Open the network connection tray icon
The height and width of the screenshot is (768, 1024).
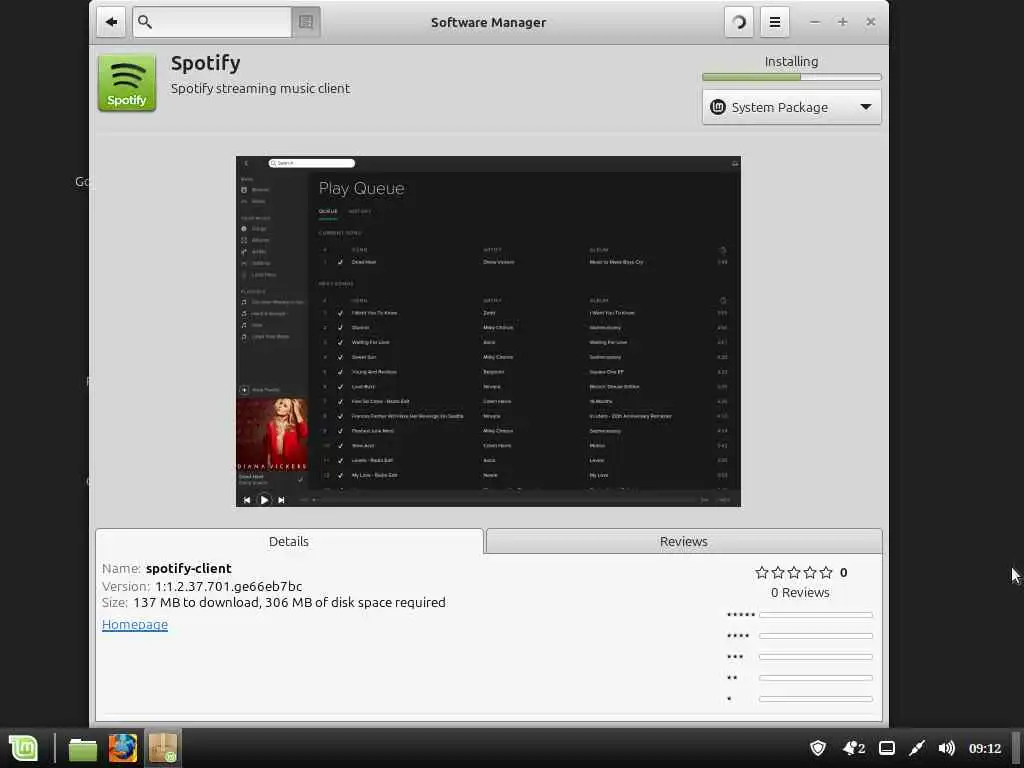pos(917,748)
